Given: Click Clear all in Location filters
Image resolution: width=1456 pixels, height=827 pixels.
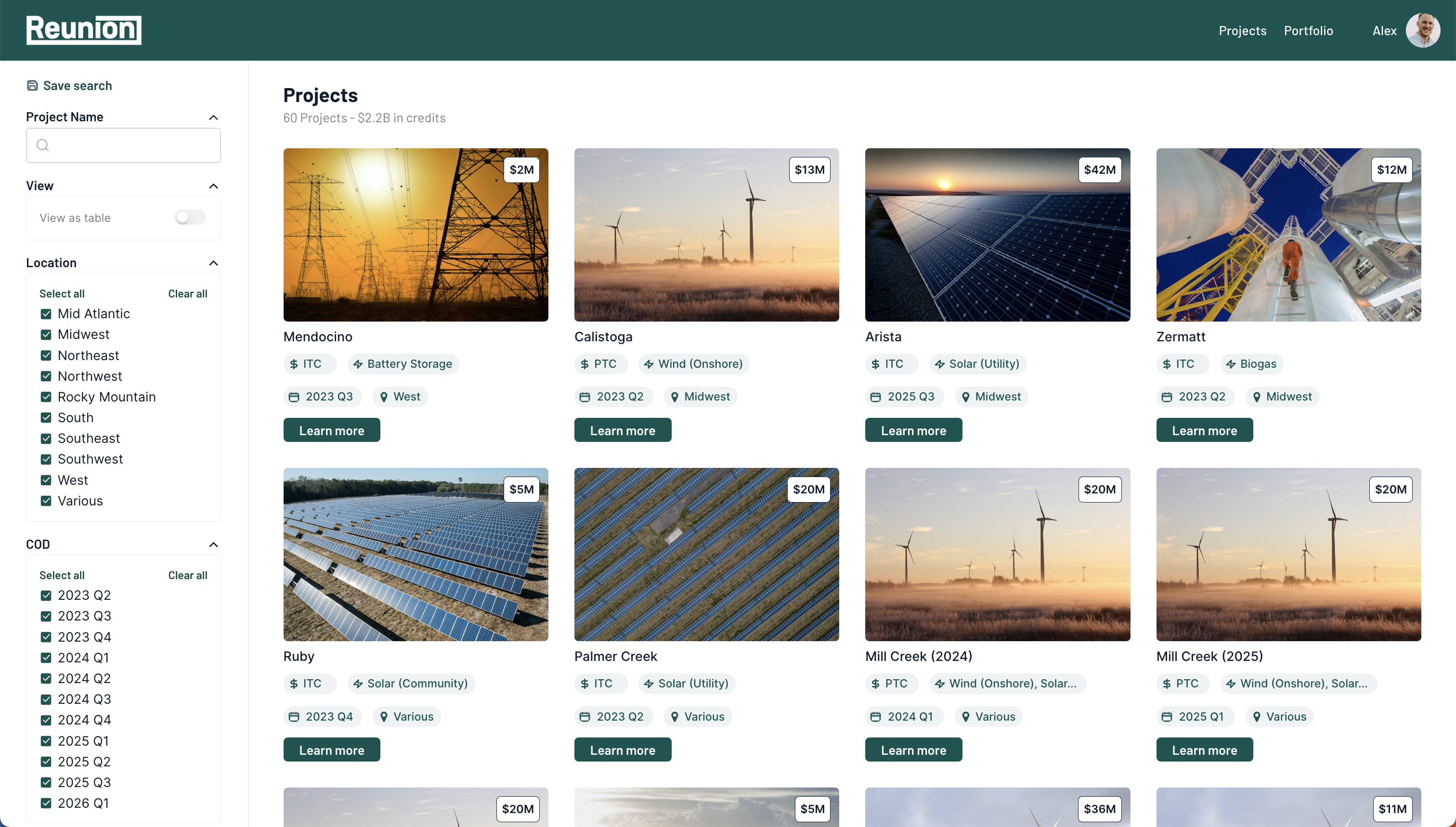Looking at the screenshot, I should (187, 294).
